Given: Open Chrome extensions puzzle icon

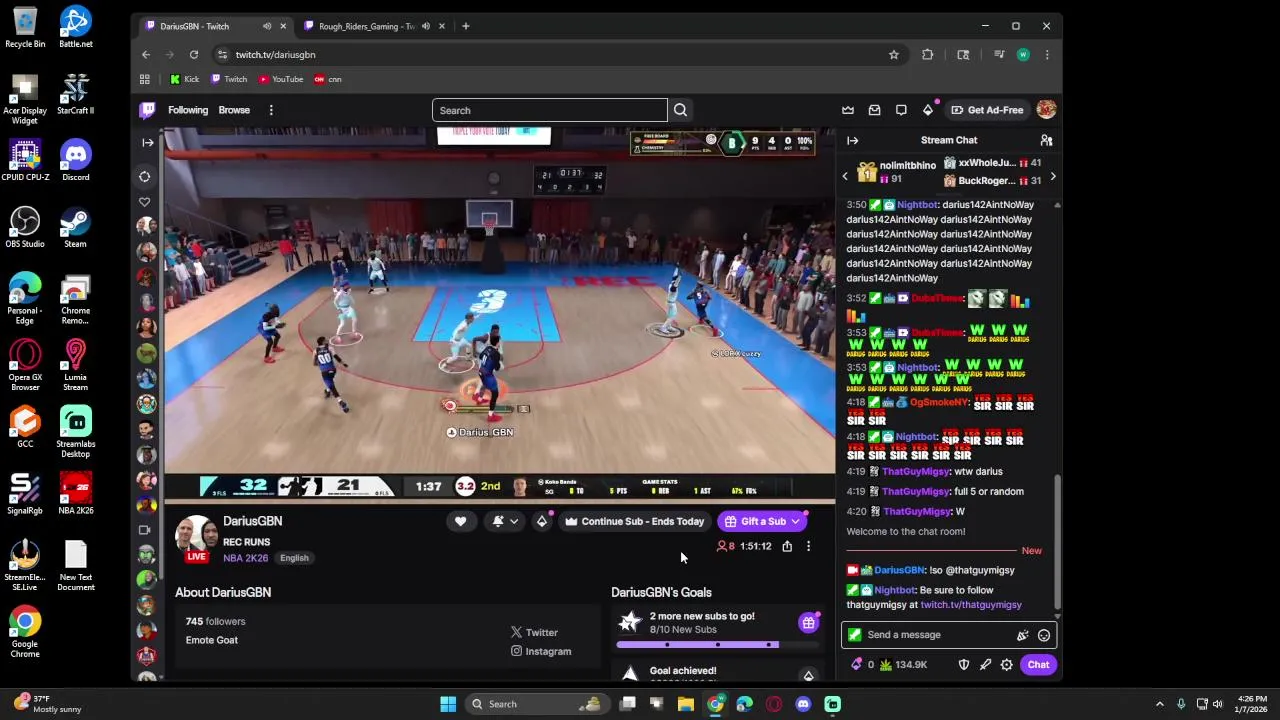Looking at the screenshot, I should point(927,55).
